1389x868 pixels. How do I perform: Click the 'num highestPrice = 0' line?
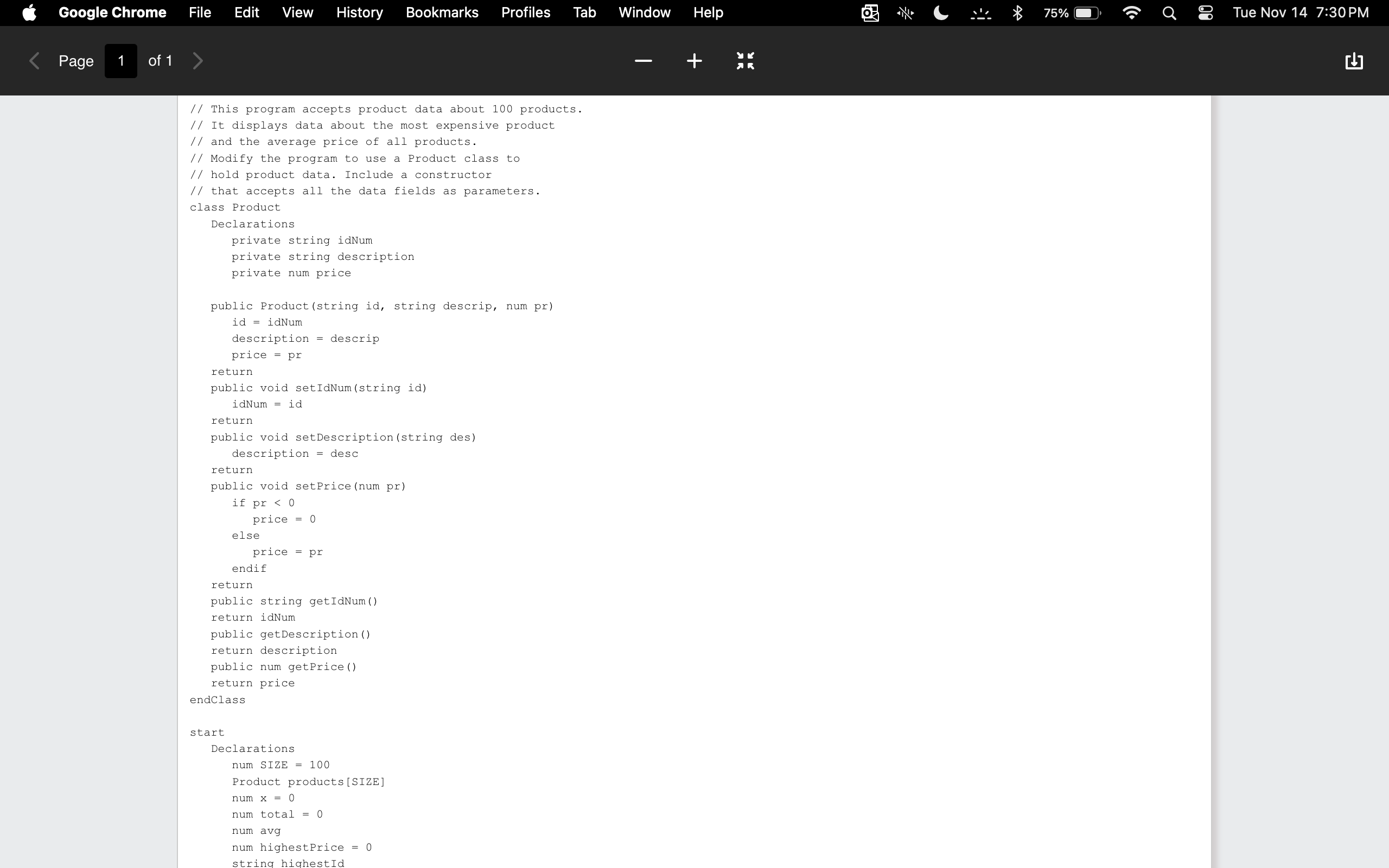coord(302,847)
